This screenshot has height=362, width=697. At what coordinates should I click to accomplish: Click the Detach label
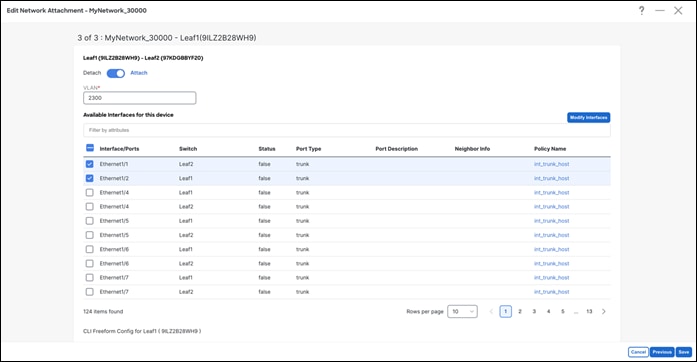coord(92,73)
